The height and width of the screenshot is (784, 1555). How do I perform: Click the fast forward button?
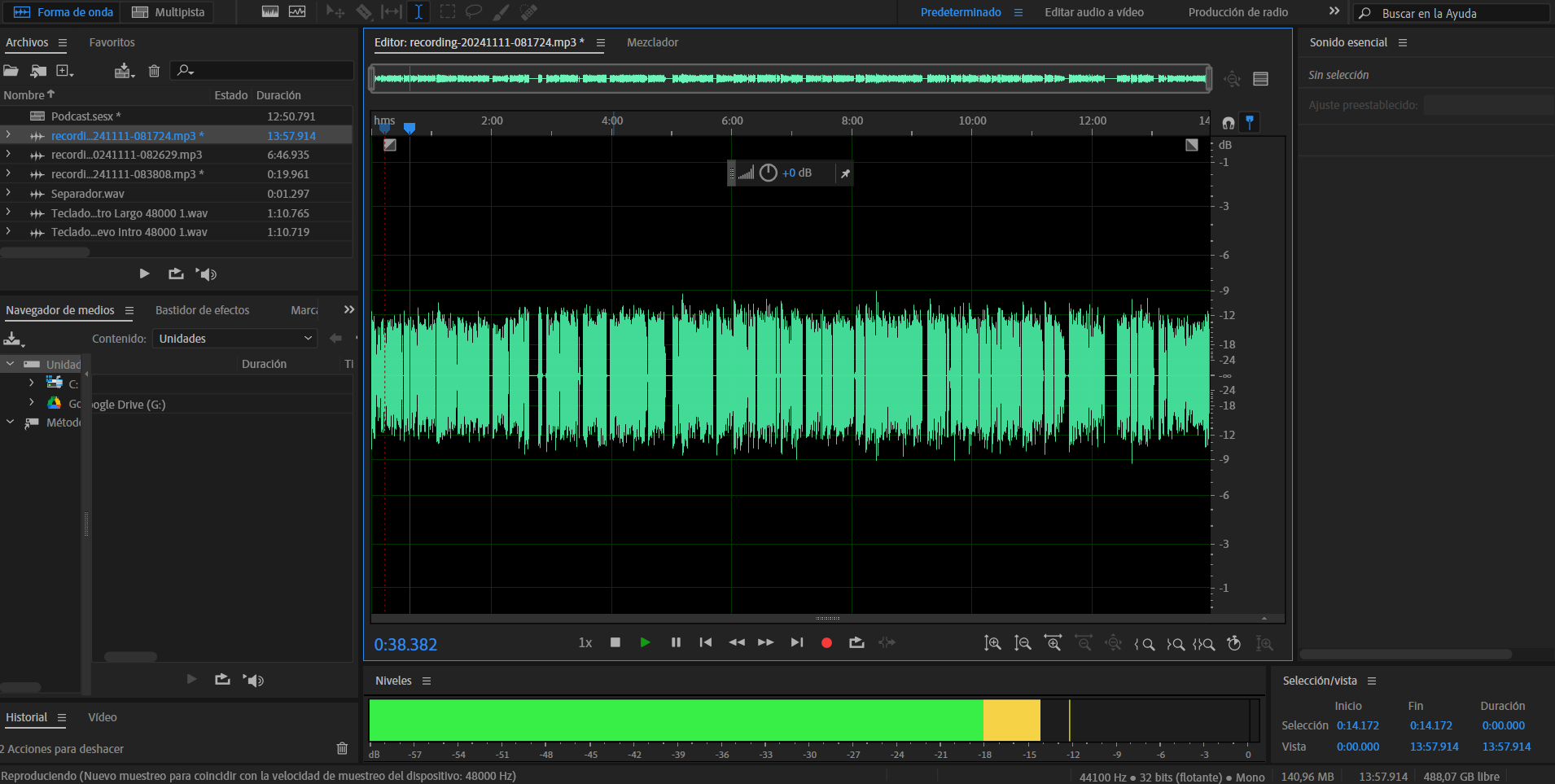(766, 642)
